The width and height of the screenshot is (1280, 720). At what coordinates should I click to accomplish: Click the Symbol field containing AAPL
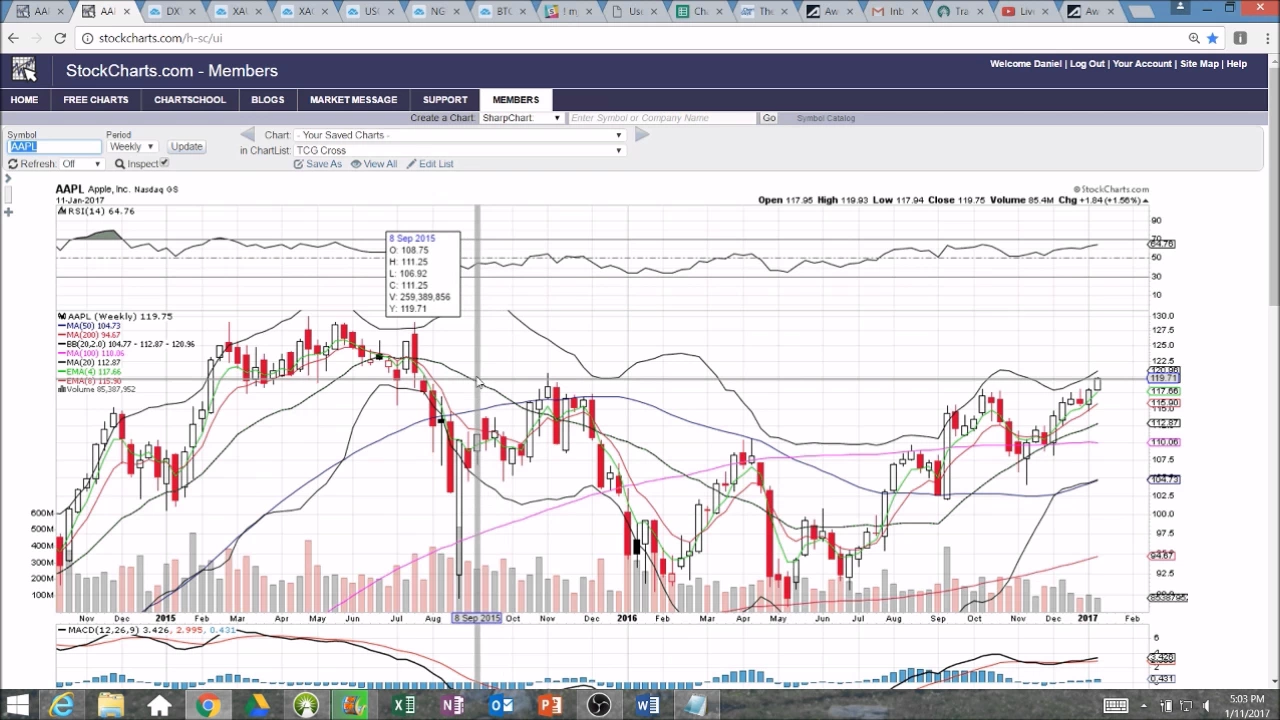(54, 146)
